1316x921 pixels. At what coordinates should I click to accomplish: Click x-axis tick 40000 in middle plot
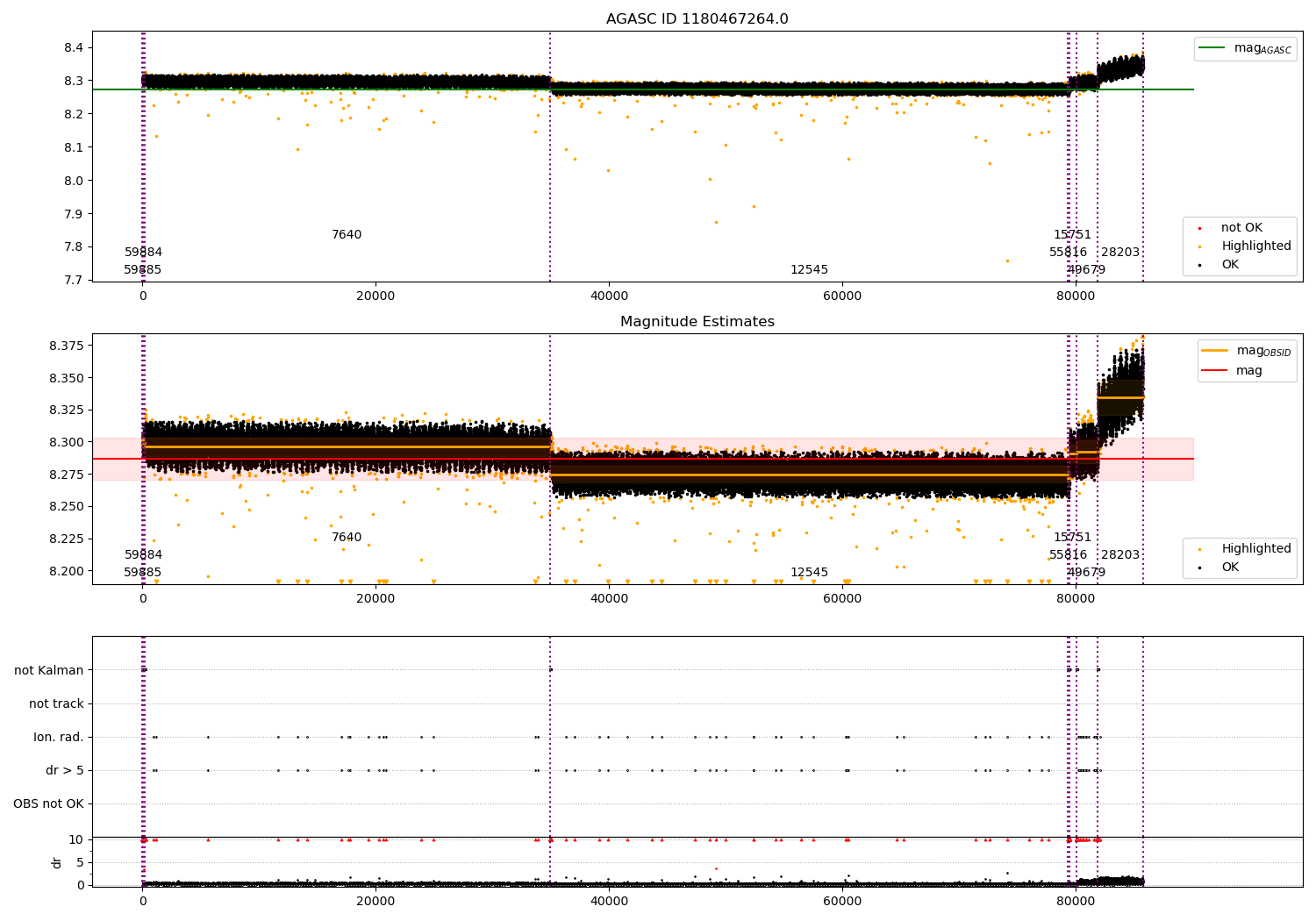609,599
